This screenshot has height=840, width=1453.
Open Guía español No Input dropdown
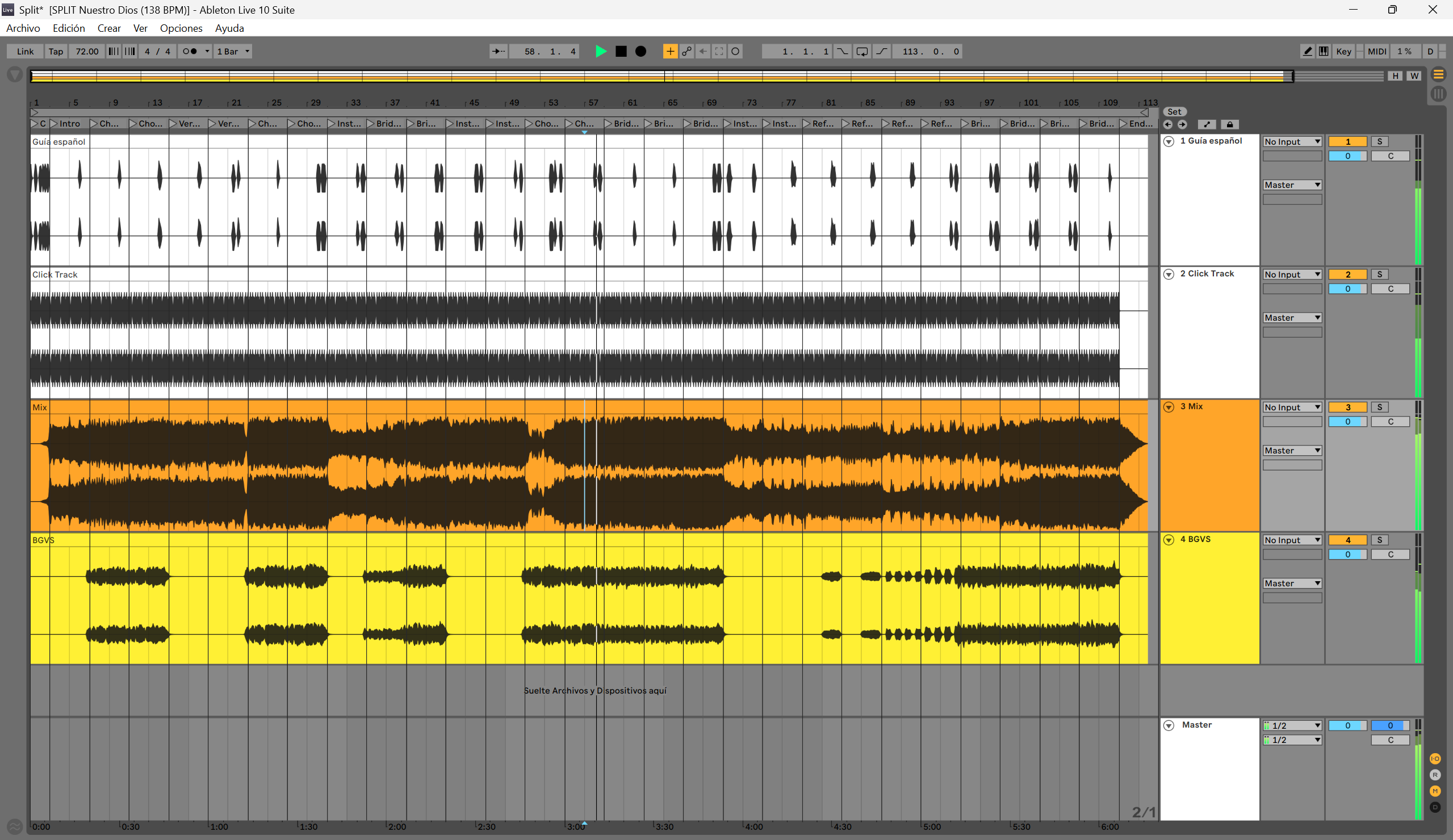(1292, 142)
